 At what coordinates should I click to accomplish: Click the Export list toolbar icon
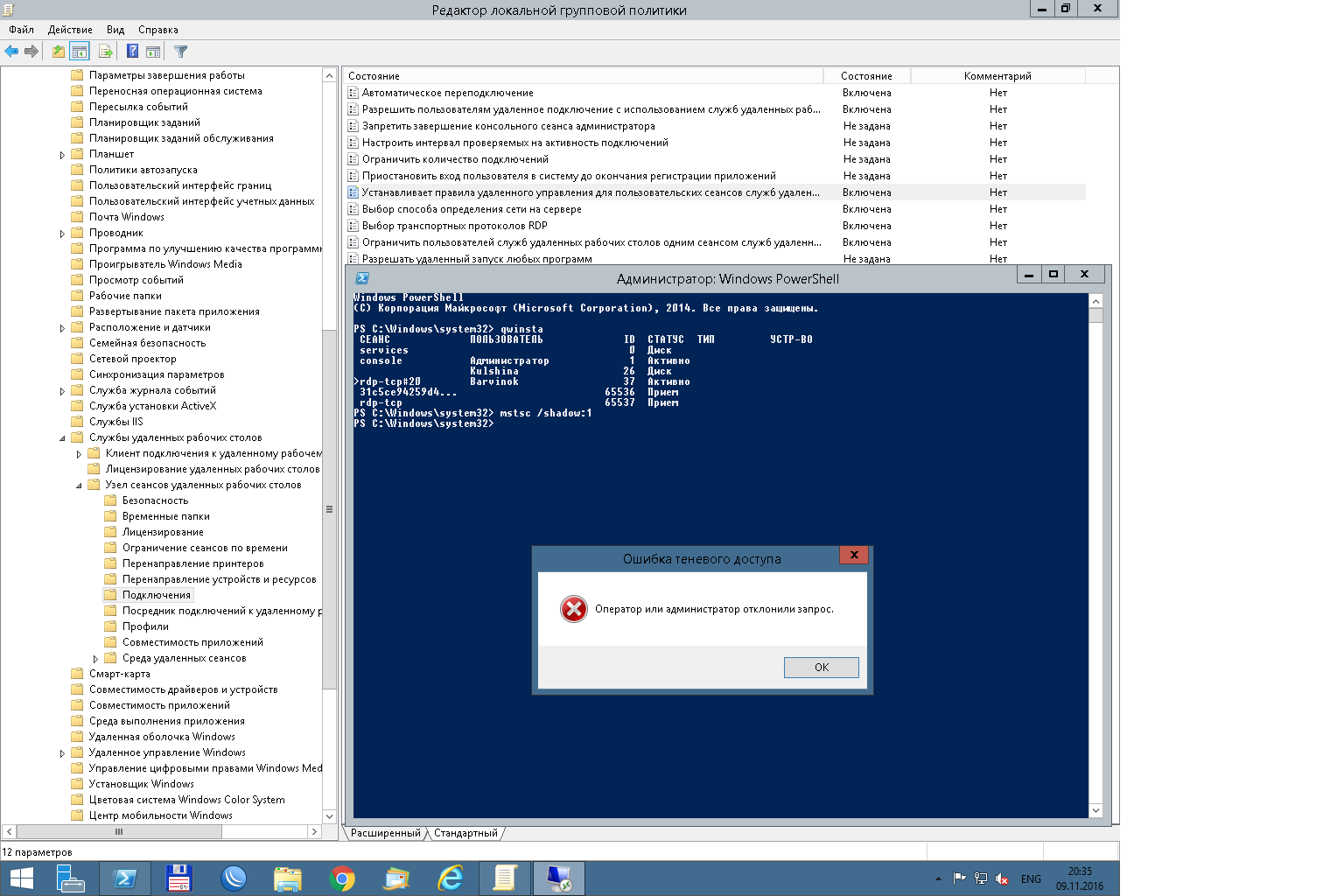(105, 52)
